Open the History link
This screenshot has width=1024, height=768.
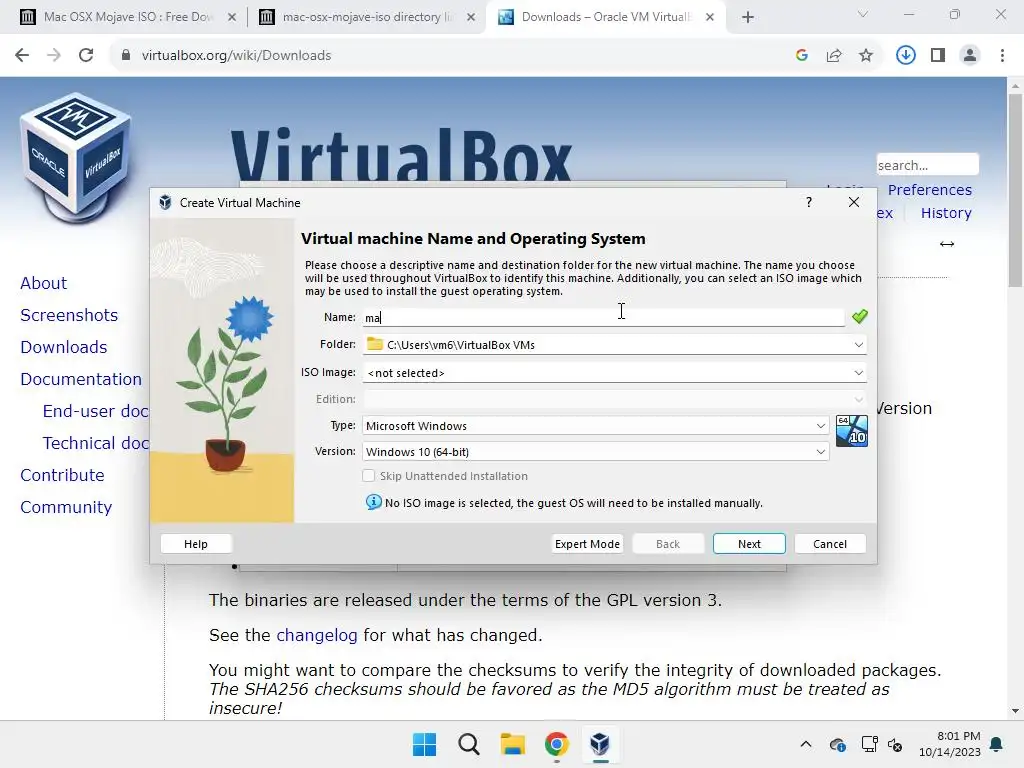[x=946, y=213]
